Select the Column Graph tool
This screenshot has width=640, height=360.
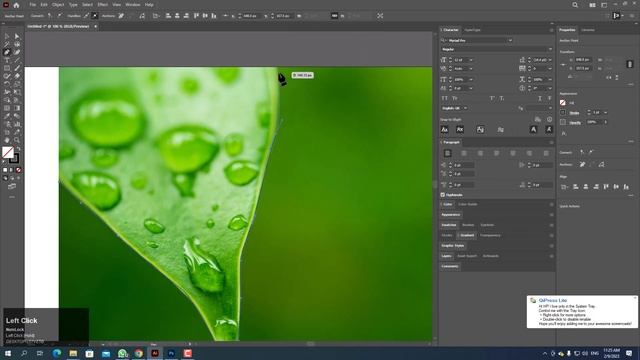coord(17,124)
